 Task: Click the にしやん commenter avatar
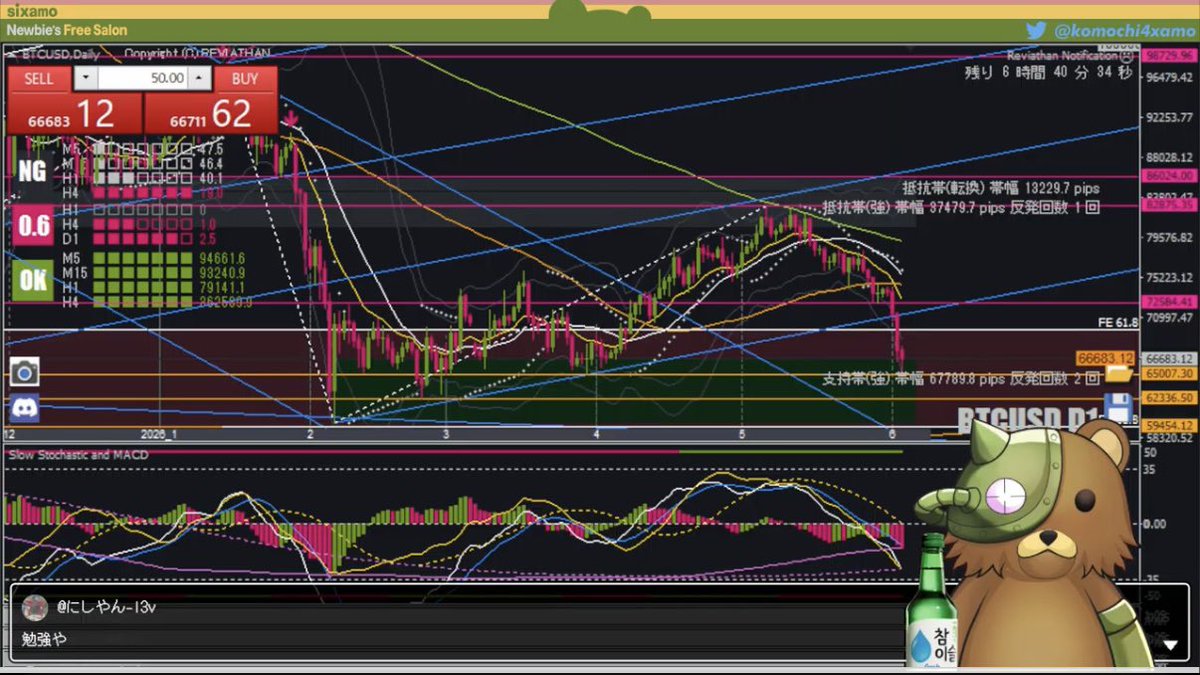(x=35, y=606)
